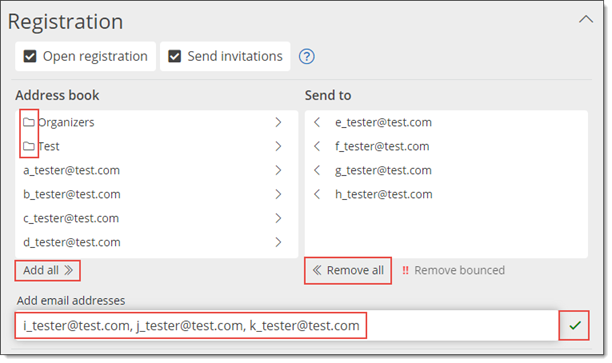Viewport: 612px width, 363px height.
Task: Select the Organizers group name
Action: click(x=66, y=123)
